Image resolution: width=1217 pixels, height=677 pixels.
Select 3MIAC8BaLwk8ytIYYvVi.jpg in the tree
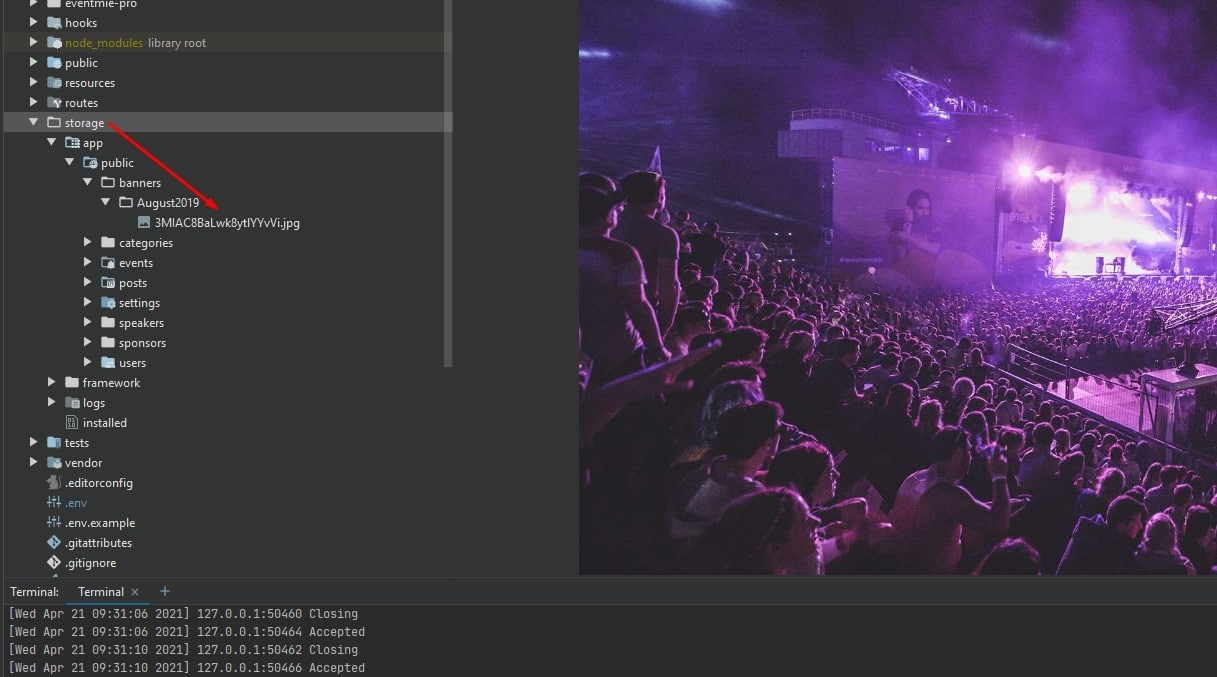tap(227, 223)
